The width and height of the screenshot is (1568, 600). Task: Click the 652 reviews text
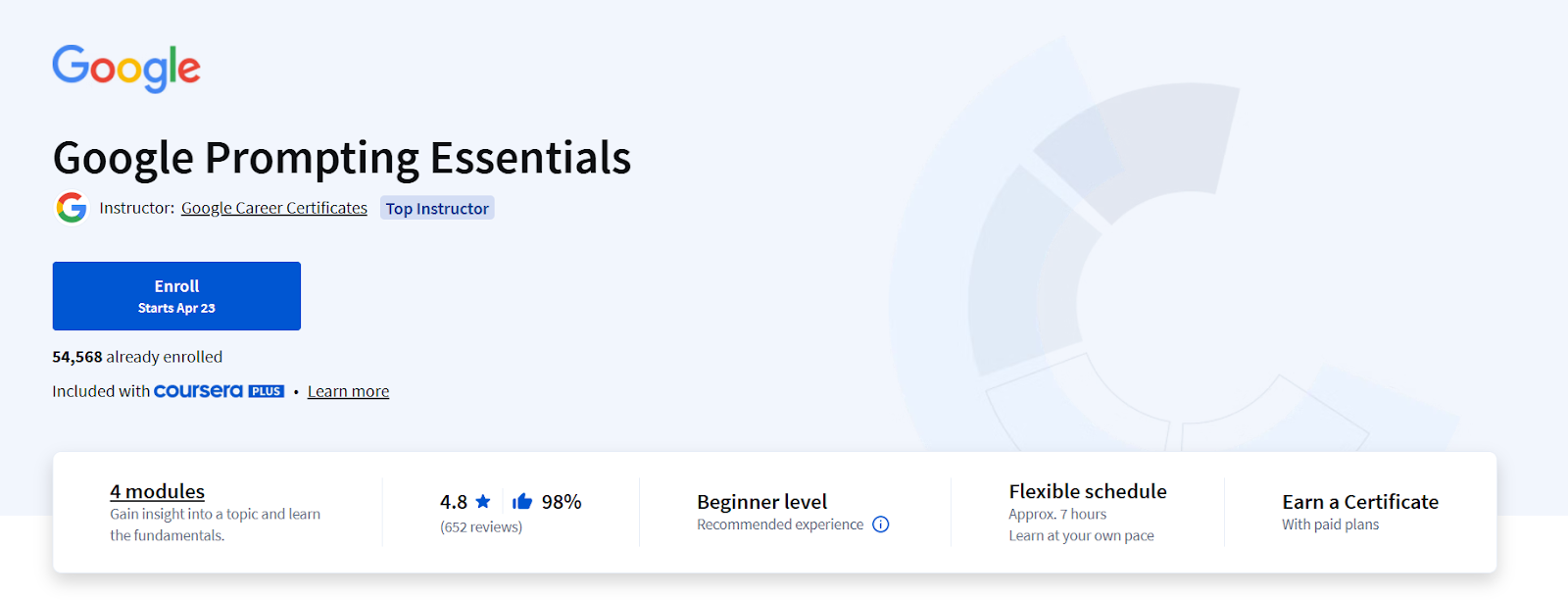tap(481, 527)
